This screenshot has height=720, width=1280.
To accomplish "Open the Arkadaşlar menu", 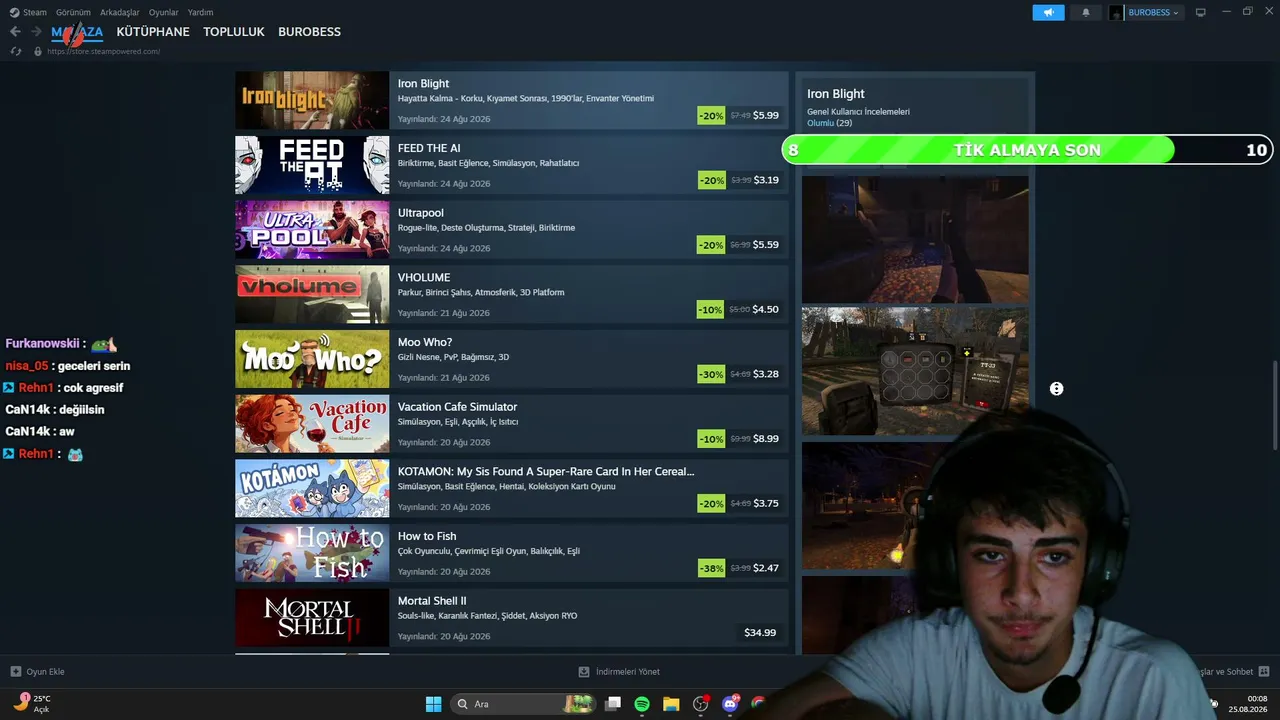I will 120,12.
